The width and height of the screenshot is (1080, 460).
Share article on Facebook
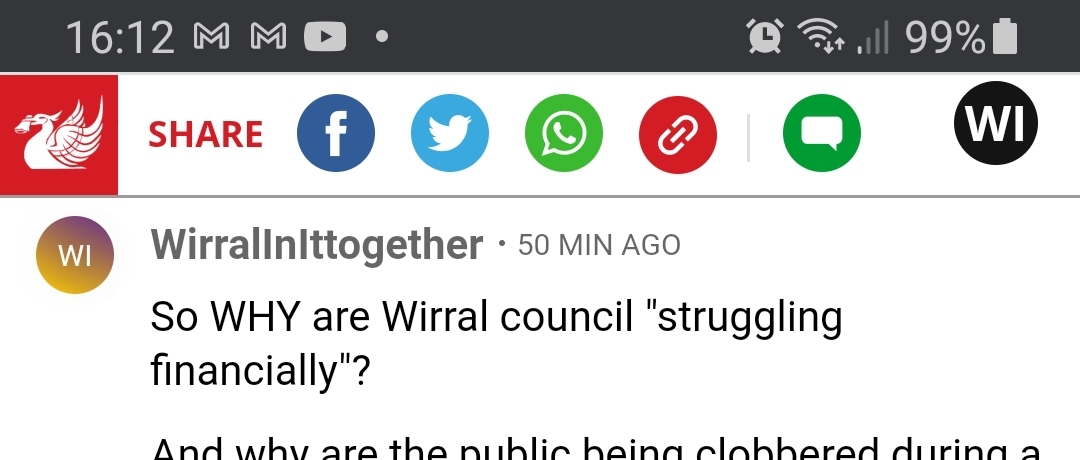336,133
